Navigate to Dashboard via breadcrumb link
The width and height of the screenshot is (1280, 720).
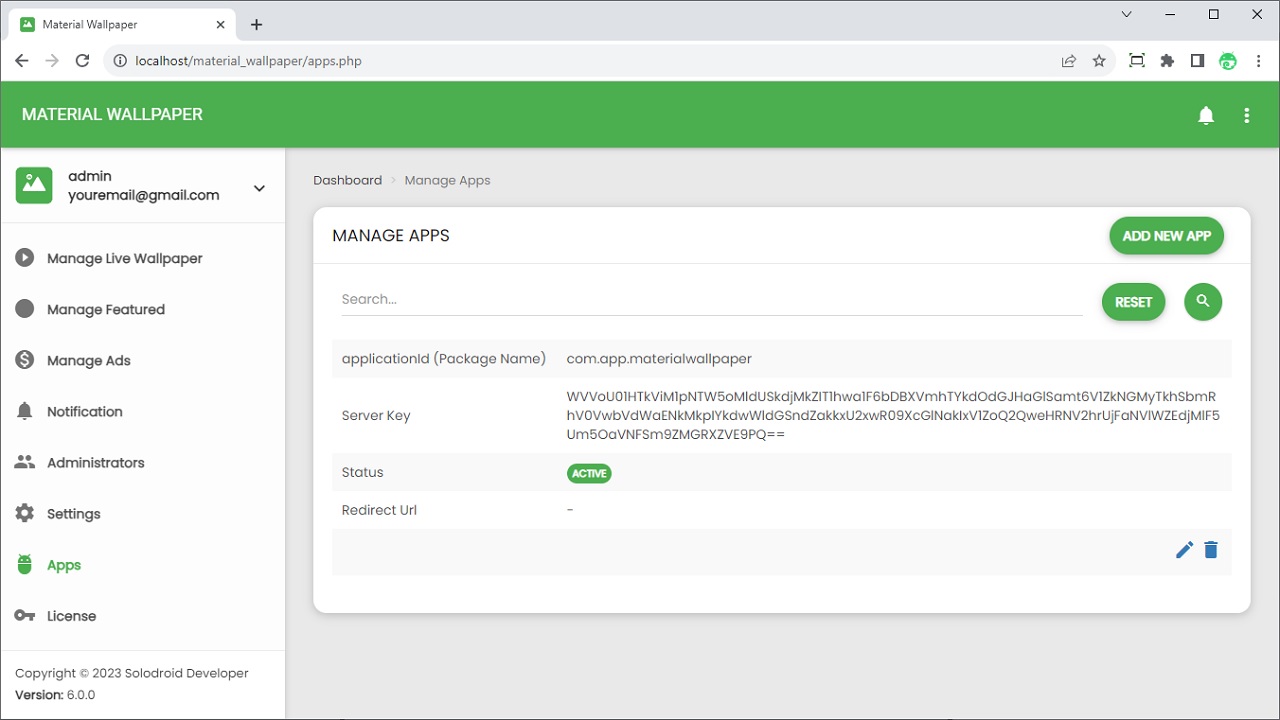click(347, 180)
